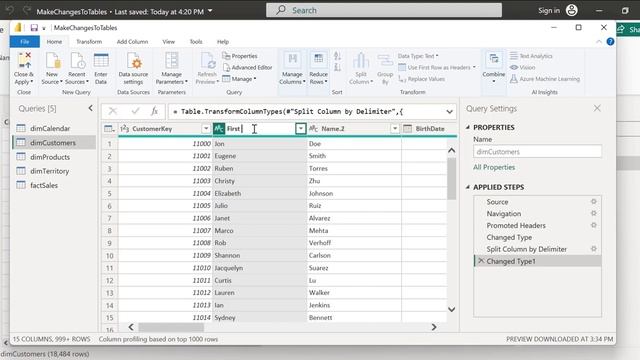Open the Use First Row as Headers dropdown

tap(437, 67)
